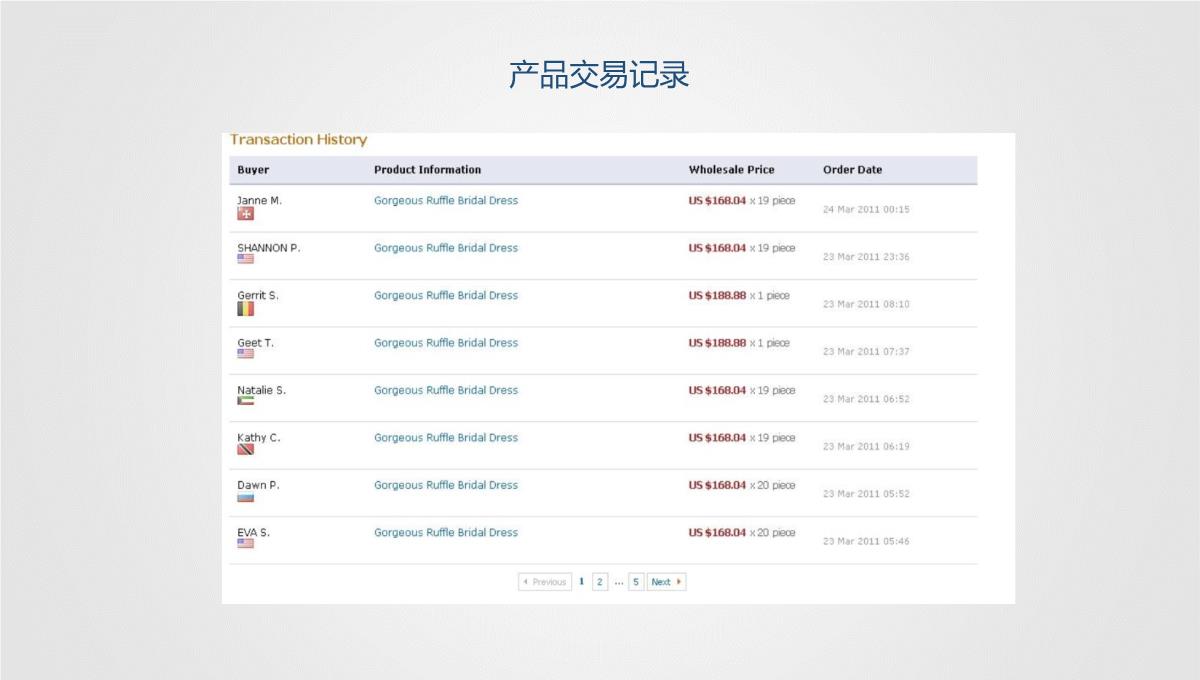This screenshot has width=1200, height=680.
Task: Click the US flag under SHANNON P.
Action: [245, 259]
